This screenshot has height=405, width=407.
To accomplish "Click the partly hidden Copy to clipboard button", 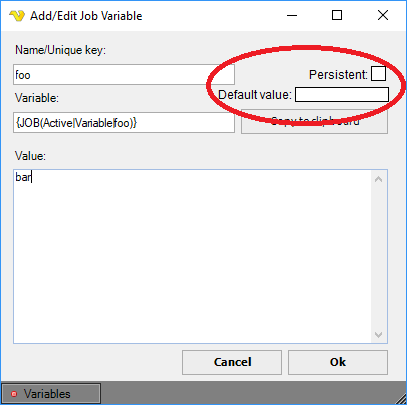I will 314,122.
